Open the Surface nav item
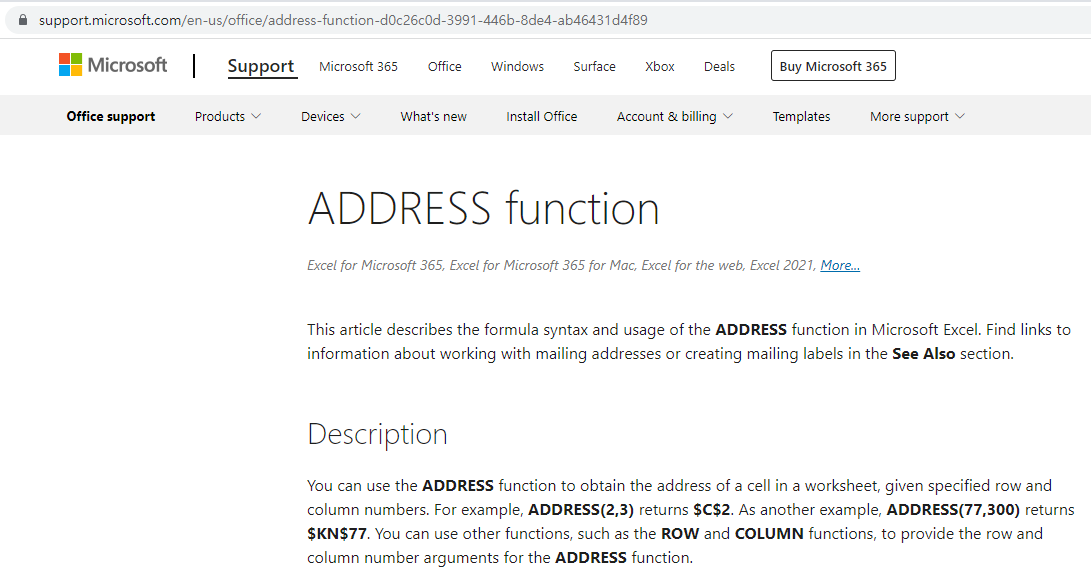The height and width of the screenshot is (581, 1091). pos(594,66)
